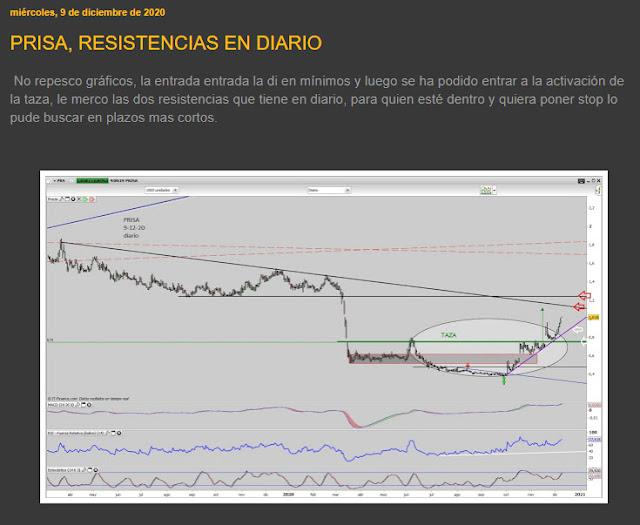Image resolution: width=640 pixels, height=525 pixels.
Task: Click the chart style icon in chart toolbar
Action: click(486, 190)
